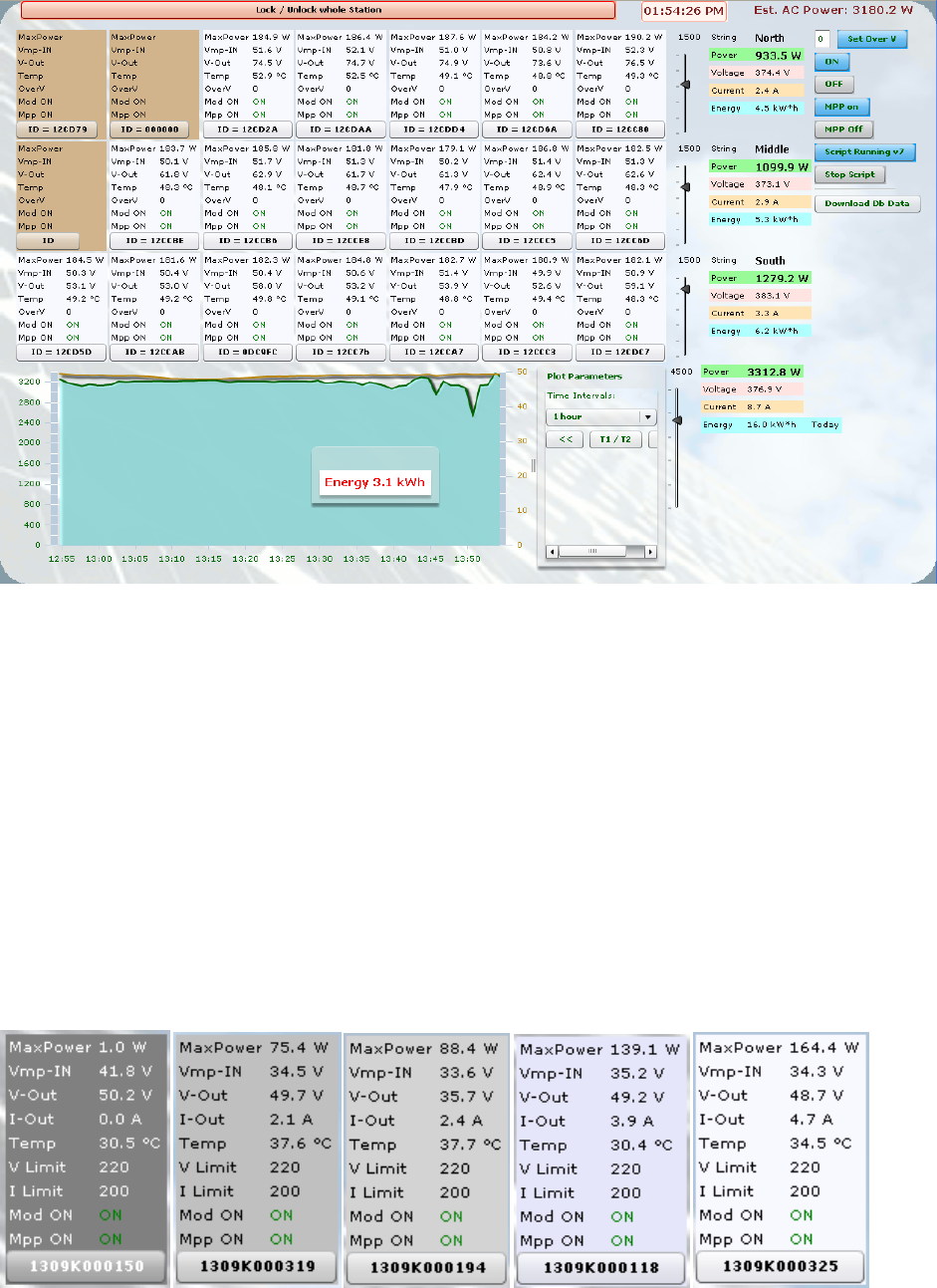Click the blank ID button in the middle row
Screen dimensions: 937x1288
(x=48, y=240)
